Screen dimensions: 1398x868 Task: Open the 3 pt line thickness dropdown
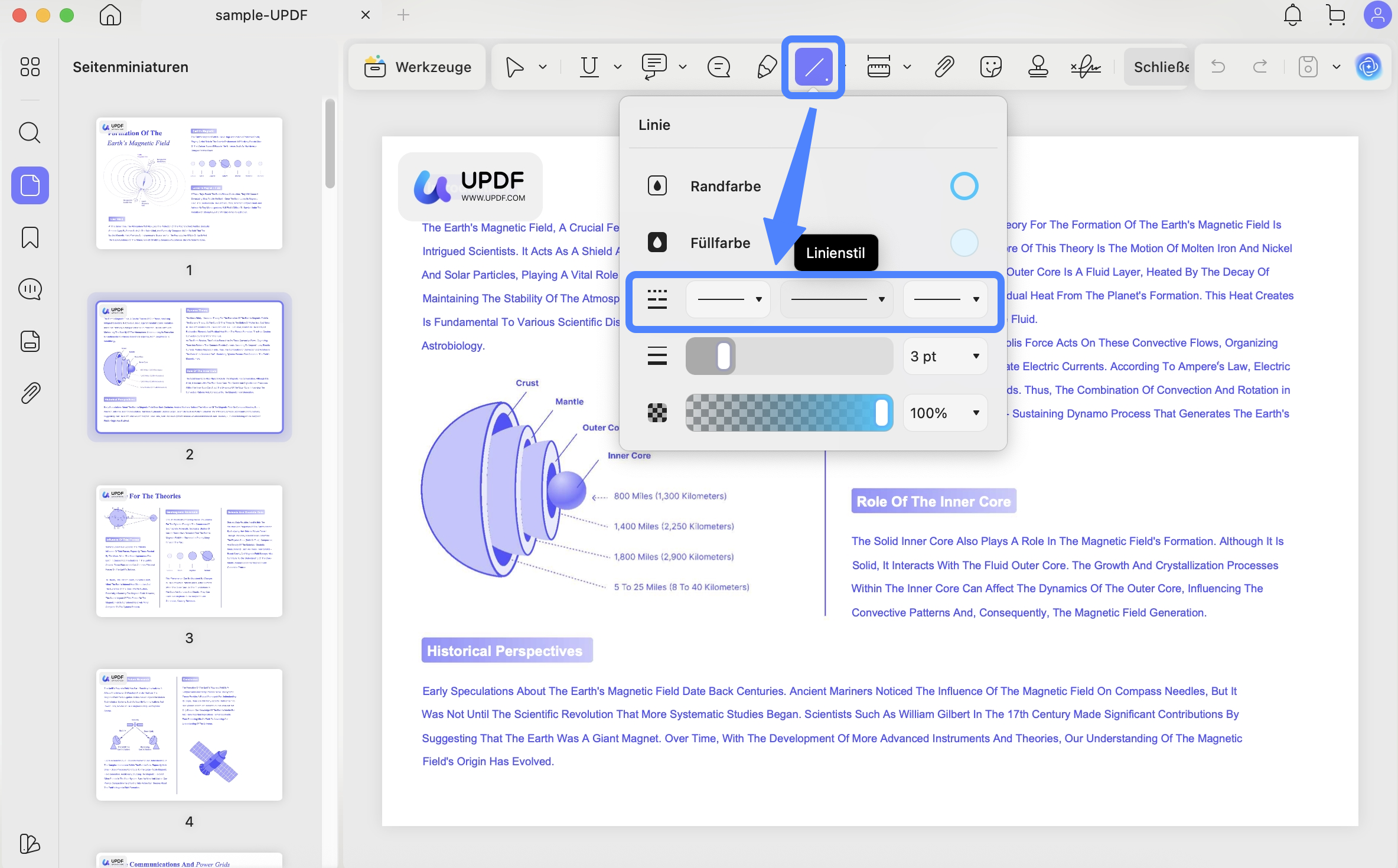(x=945, y=356)
